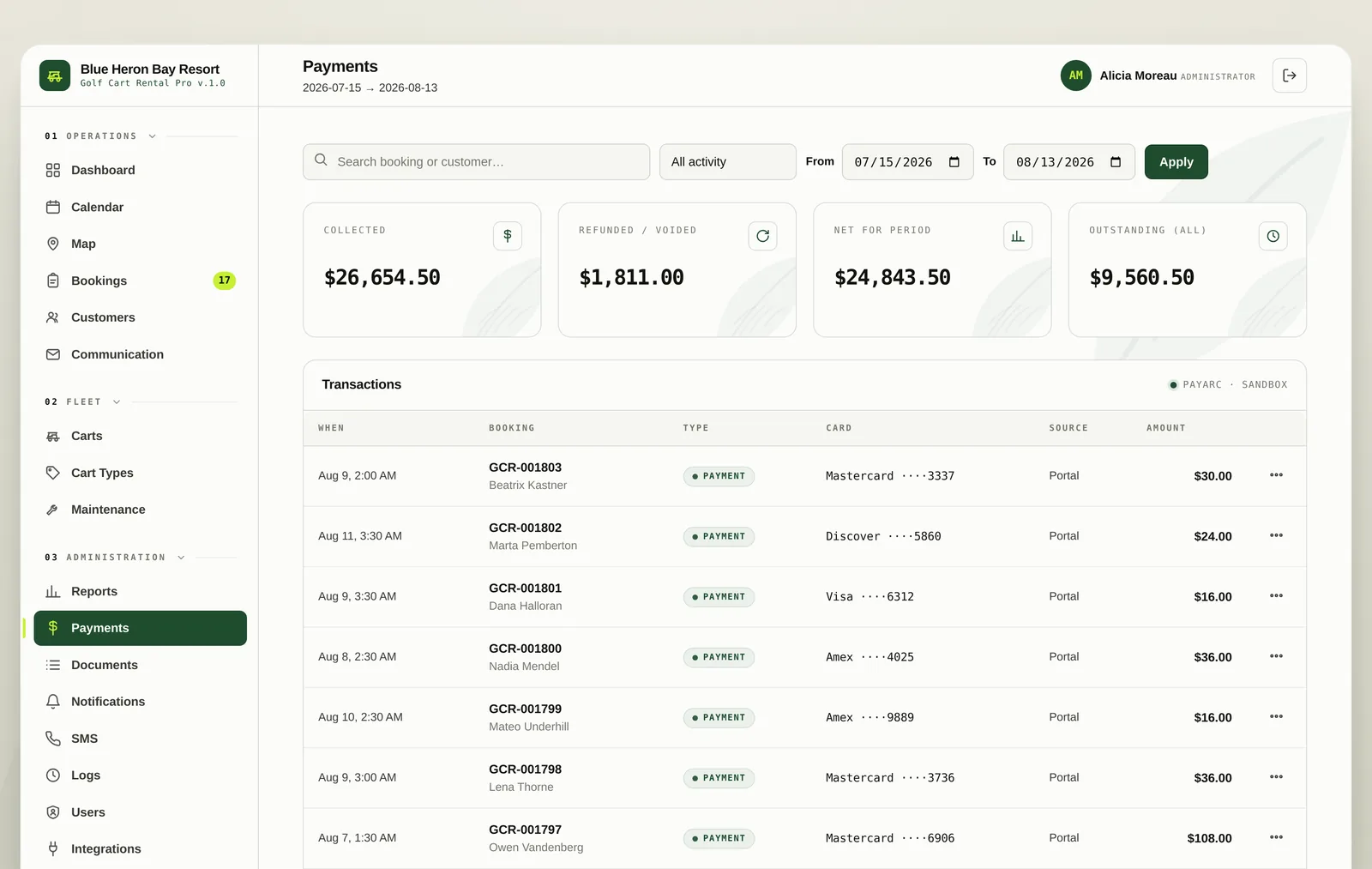Open booking GCR-001799 link
Screen dimensions: 1372x869
pos(525,709)
